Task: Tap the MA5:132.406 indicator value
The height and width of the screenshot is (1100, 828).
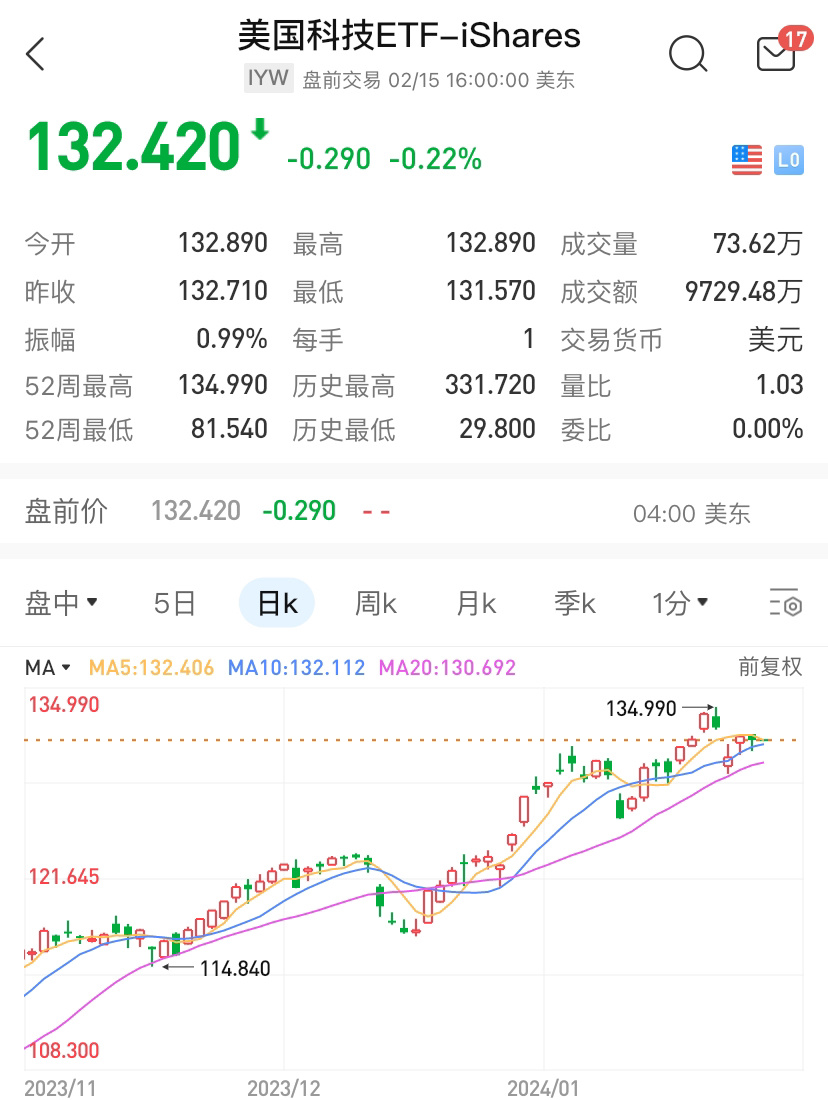Action: (x=151, y=667)
